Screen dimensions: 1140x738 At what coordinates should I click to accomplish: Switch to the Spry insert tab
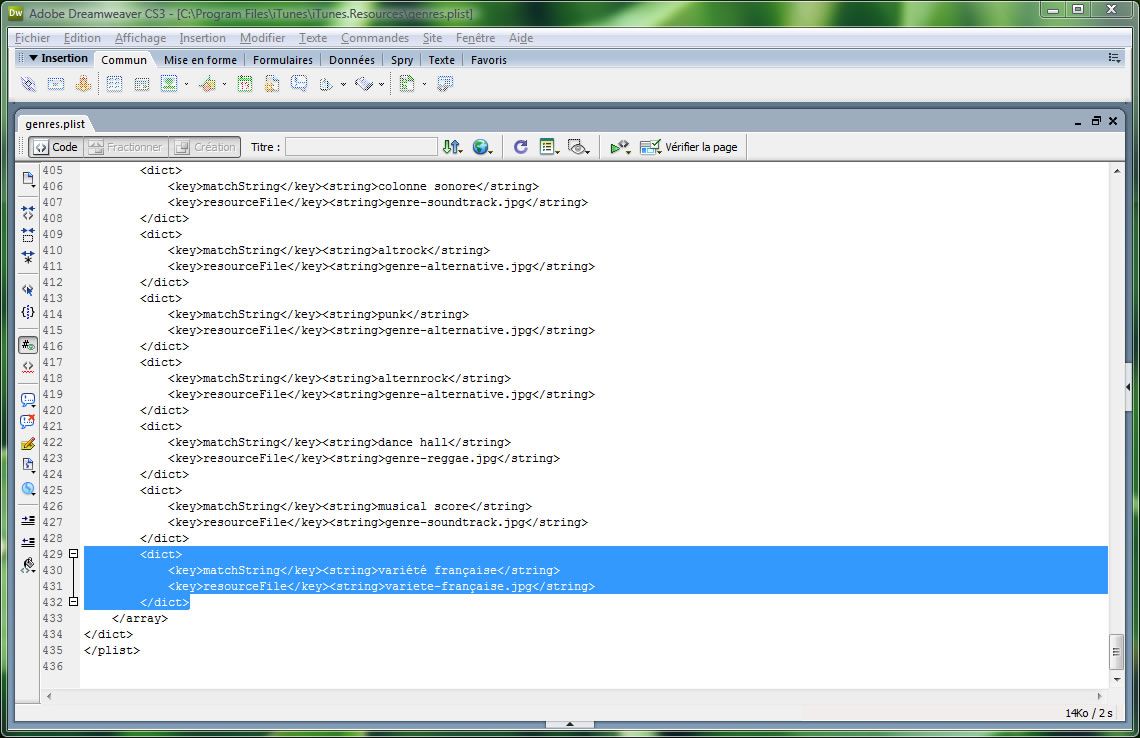click(401, 60)
